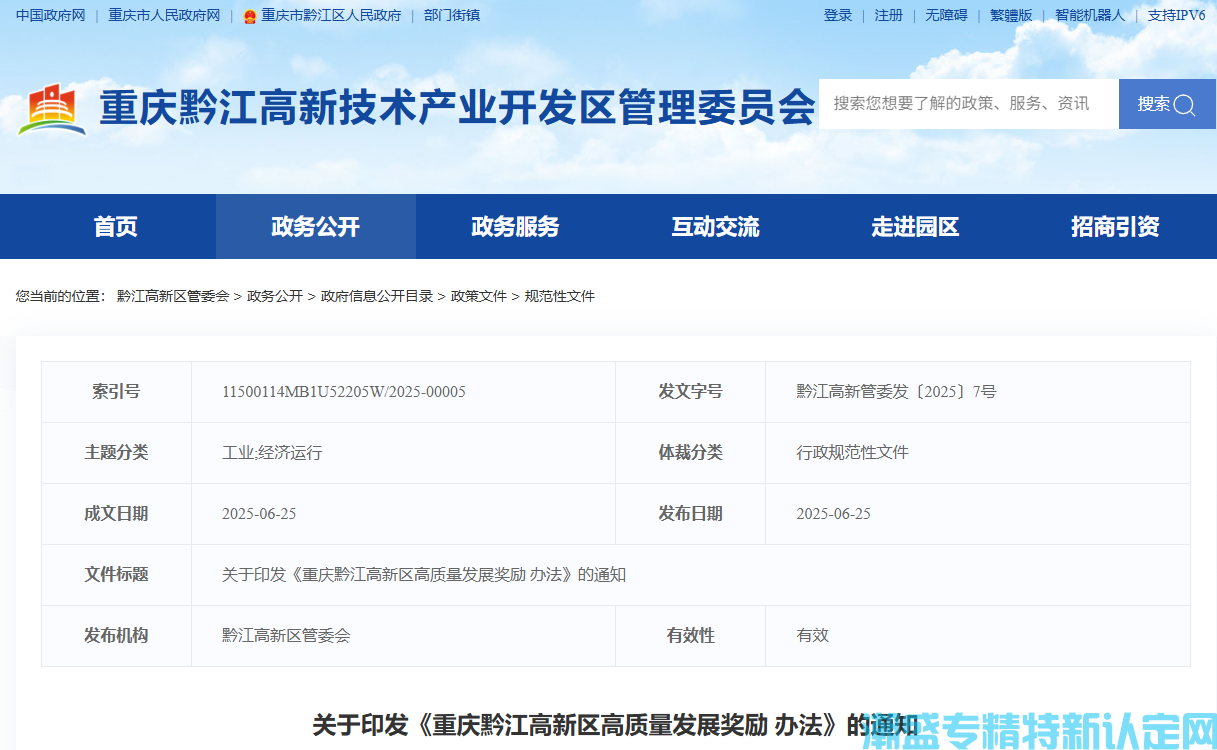
Task: Click 发布日期 value 2025-06-25
Action: point(833,514)
